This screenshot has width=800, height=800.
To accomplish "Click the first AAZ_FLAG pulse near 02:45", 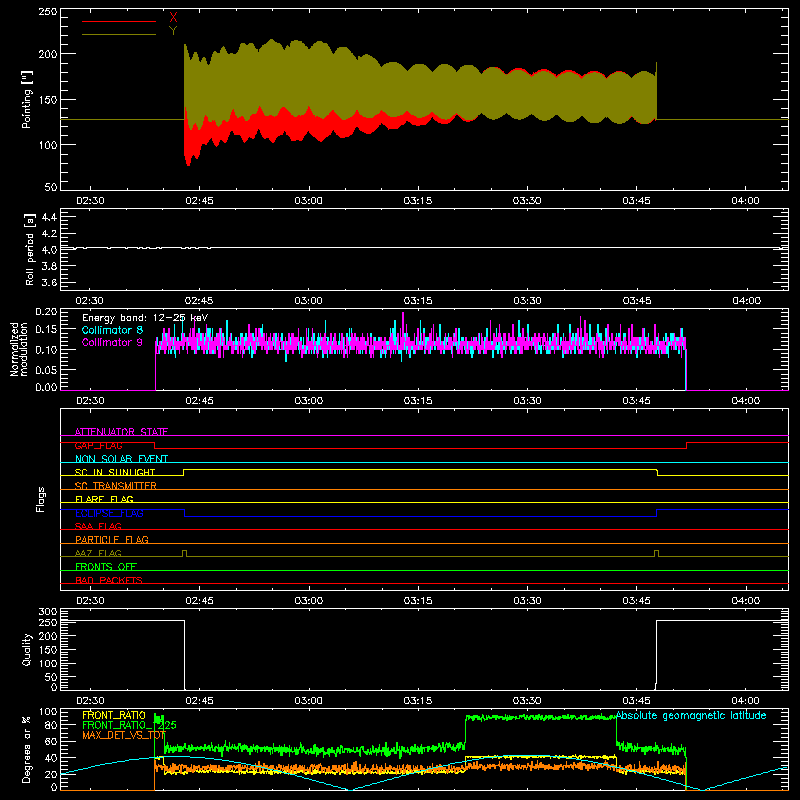I will (x=185, y=553).
